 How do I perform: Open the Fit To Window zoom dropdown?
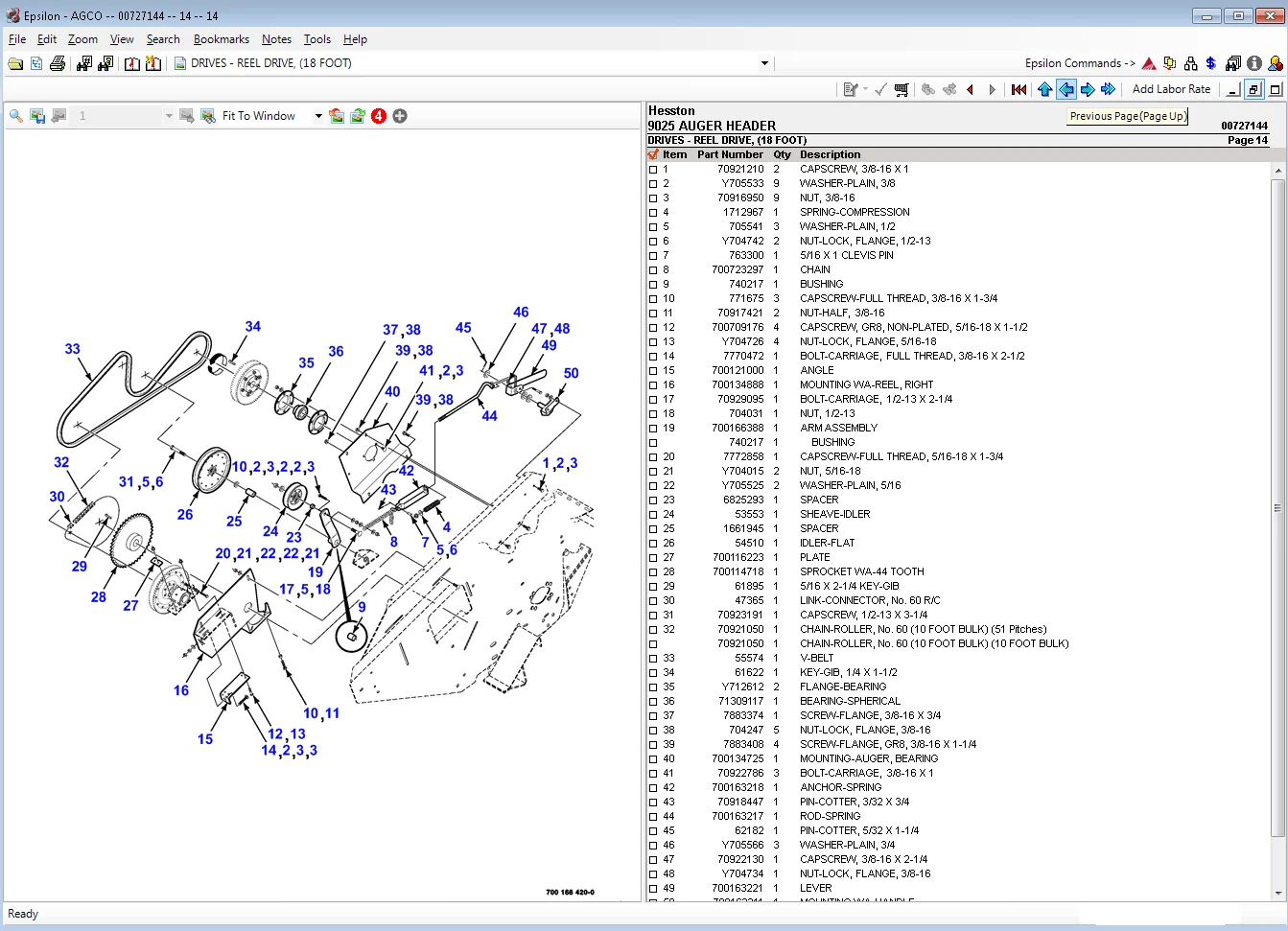tap(318, 116)
